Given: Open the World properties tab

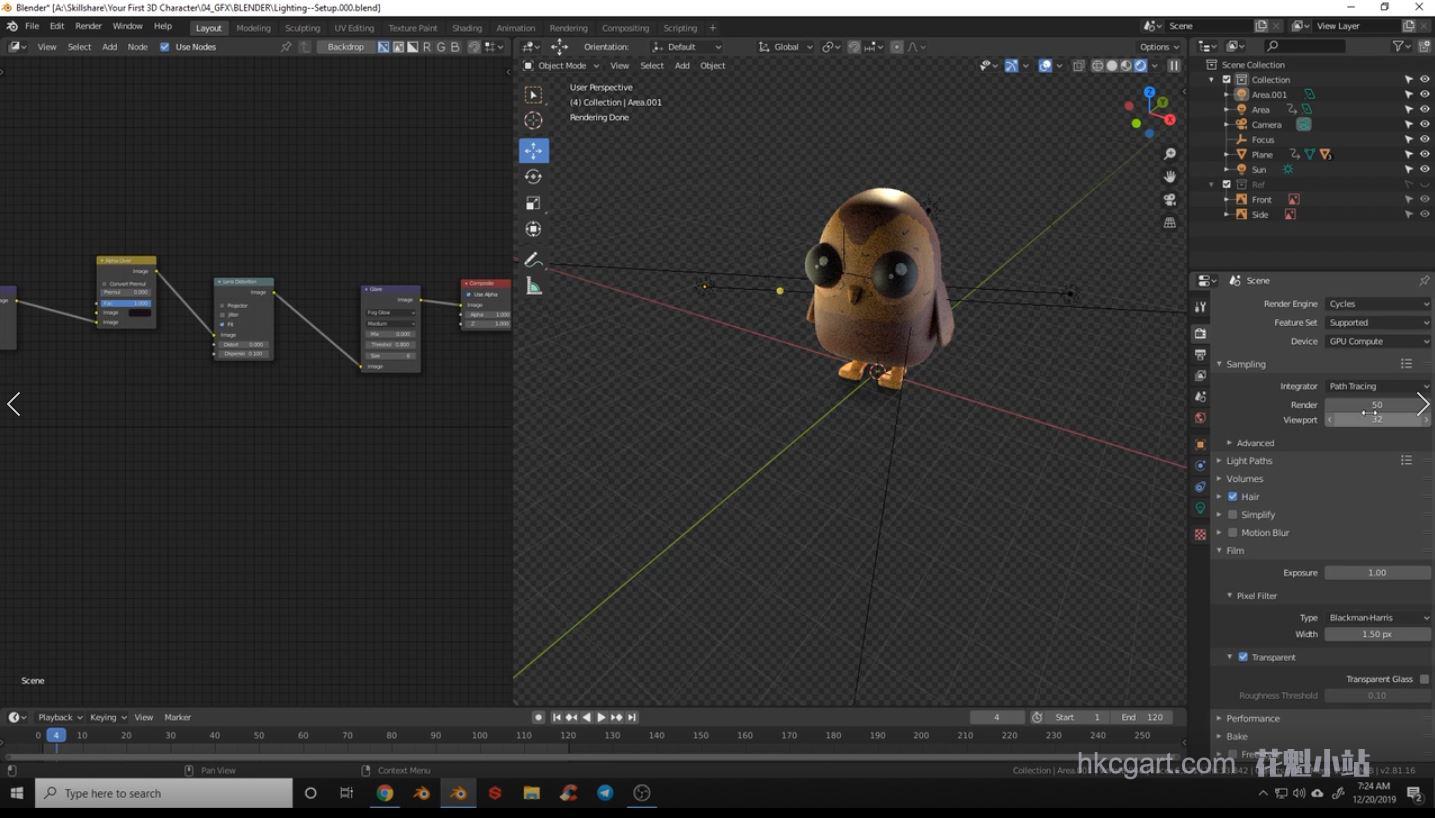Looking at the screenshot, I should pos(1200,418).
